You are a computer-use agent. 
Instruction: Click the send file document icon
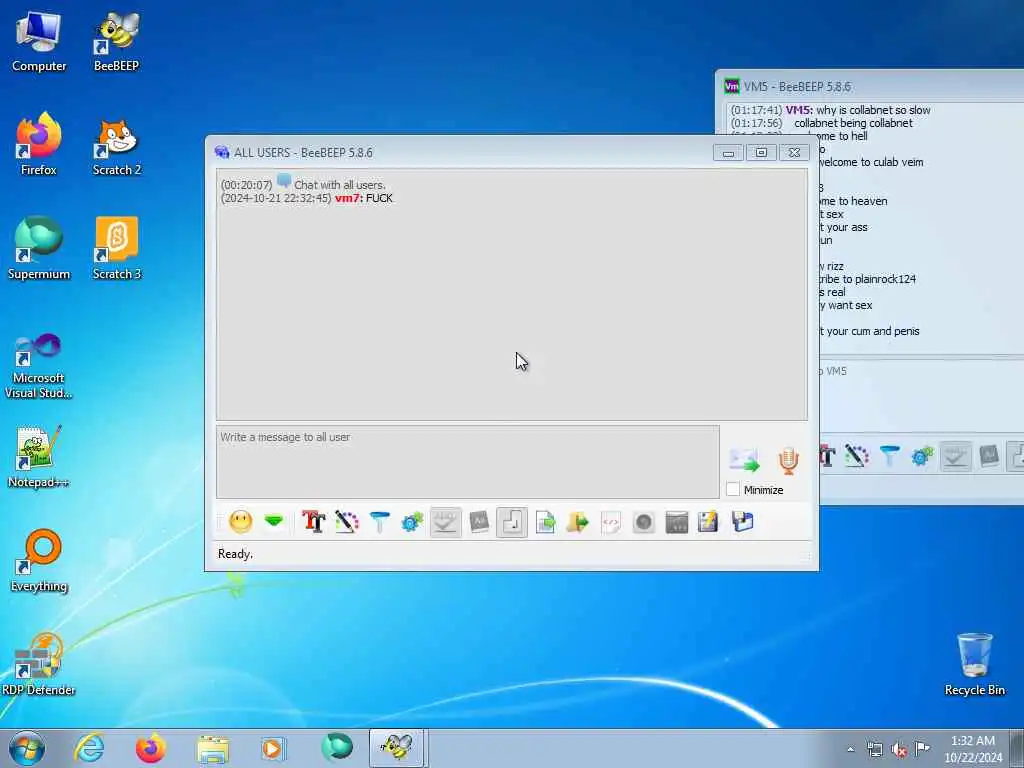[x=545, y=522]
